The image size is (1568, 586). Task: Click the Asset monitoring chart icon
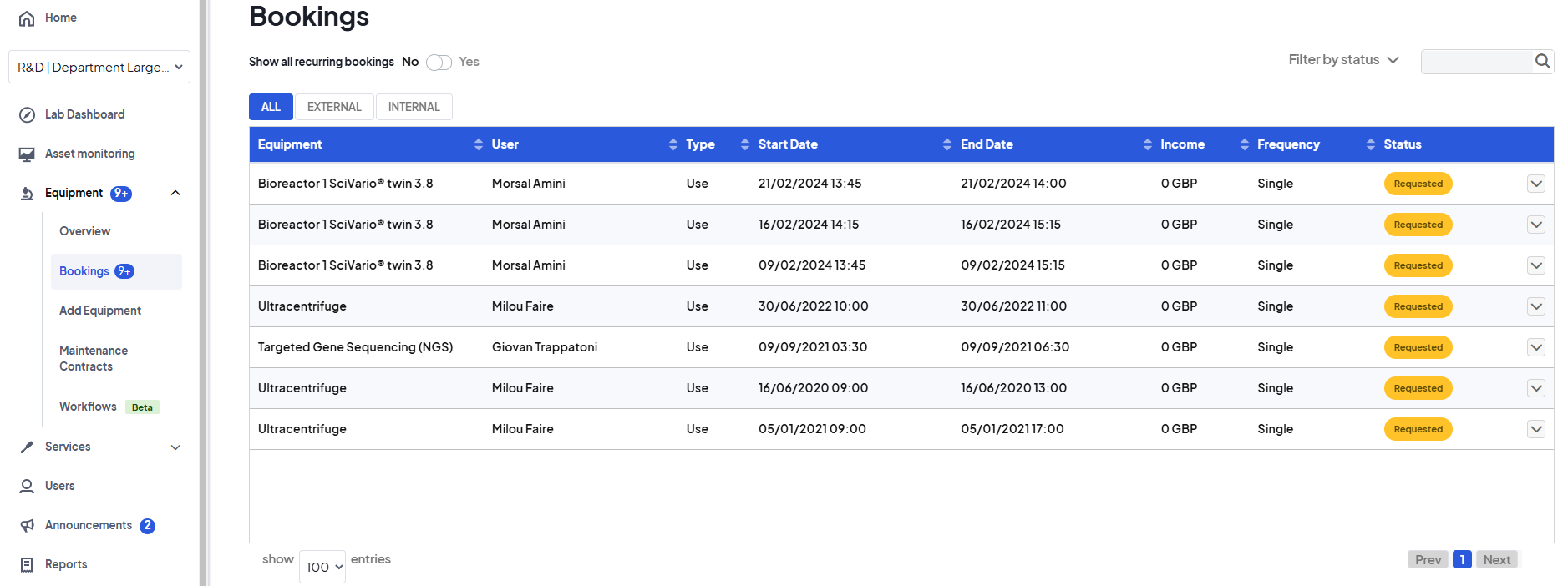(x=27, y=154)
